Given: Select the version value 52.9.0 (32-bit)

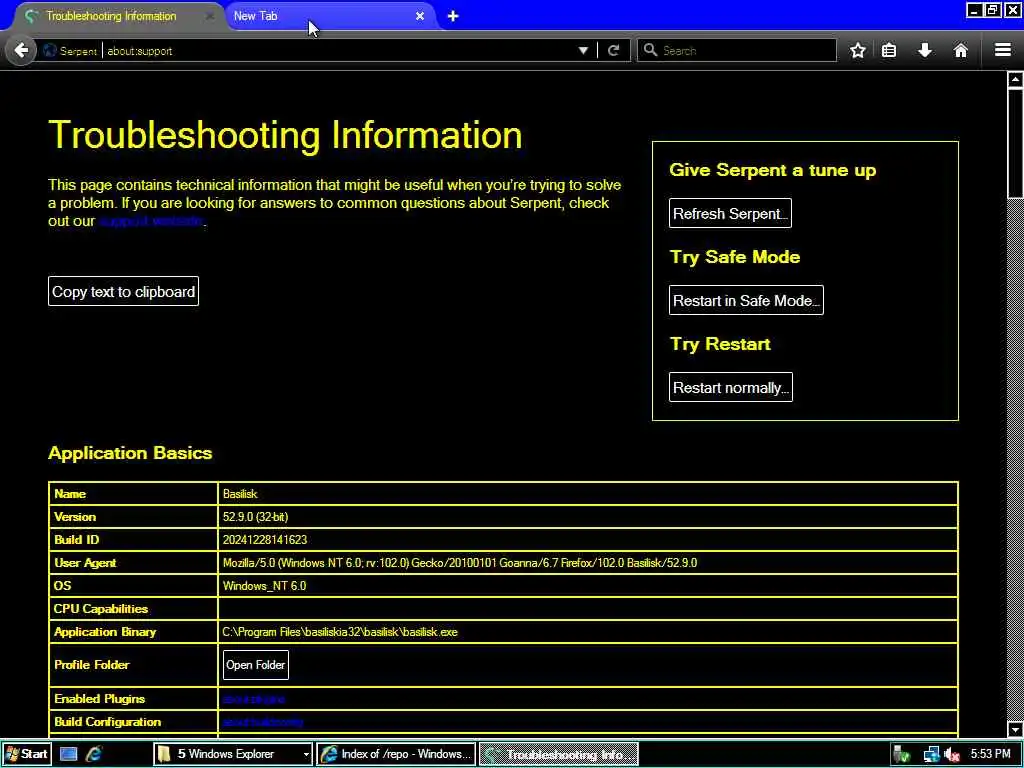Looking at the screenshot, I should click(x=255, y=517).
